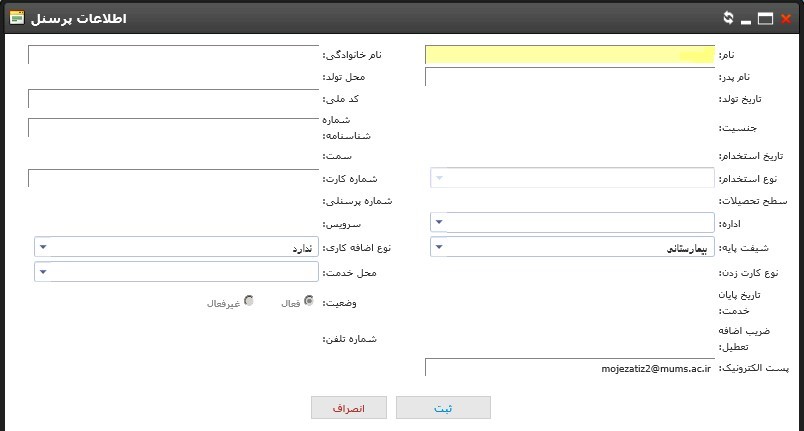
Task: Open the نوع استخدام dropdown
Action: coord(570,178)
